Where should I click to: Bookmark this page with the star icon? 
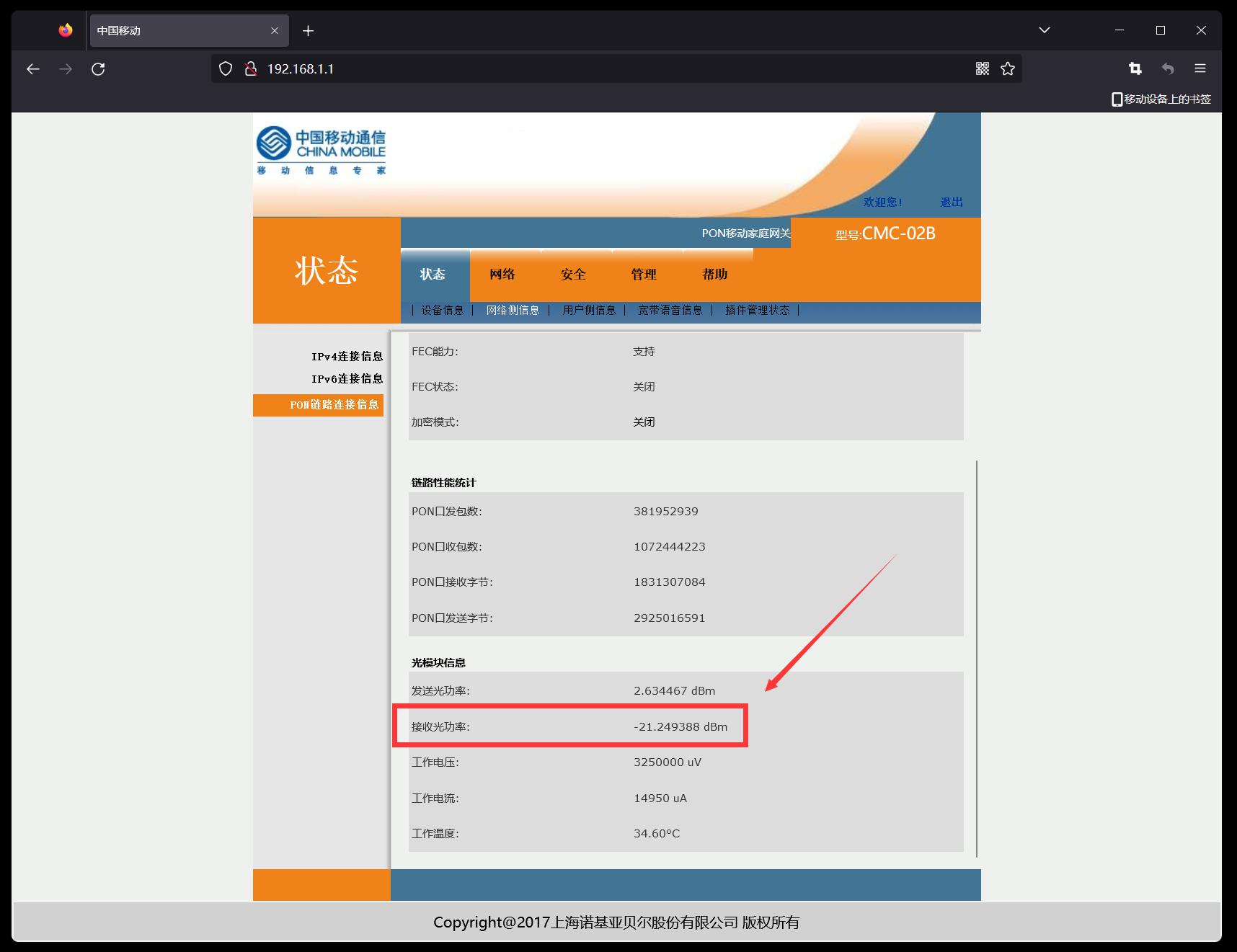1008,69
